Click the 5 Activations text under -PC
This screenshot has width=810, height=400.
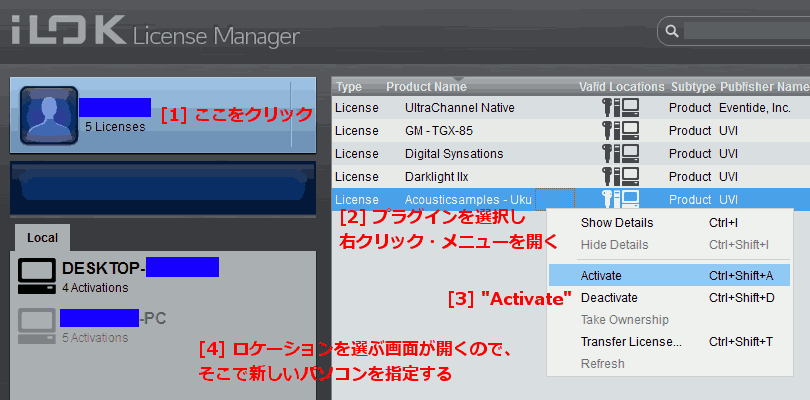(x=95, y=337)
